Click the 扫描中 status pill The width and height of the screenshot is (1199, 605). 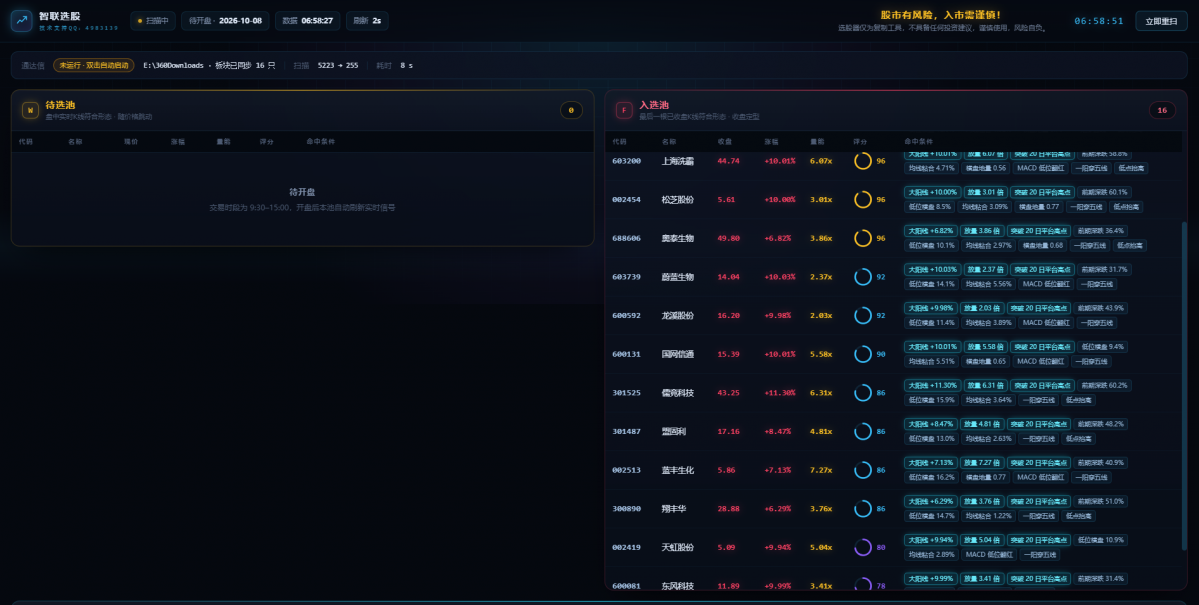pos(153,21)
